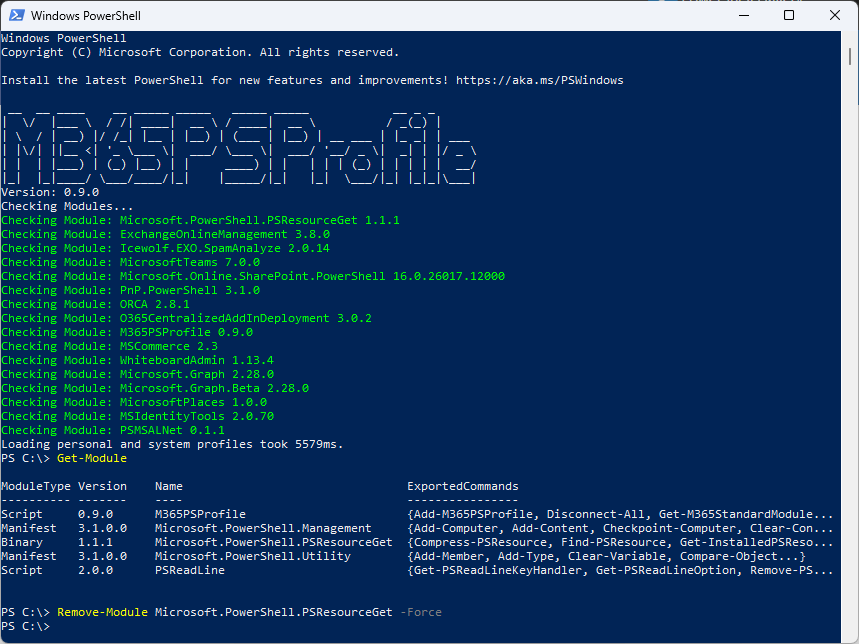Click the 'Windows PowerShell' title bar caption
This screenshot has width=859, height=644.
[85, 16]
